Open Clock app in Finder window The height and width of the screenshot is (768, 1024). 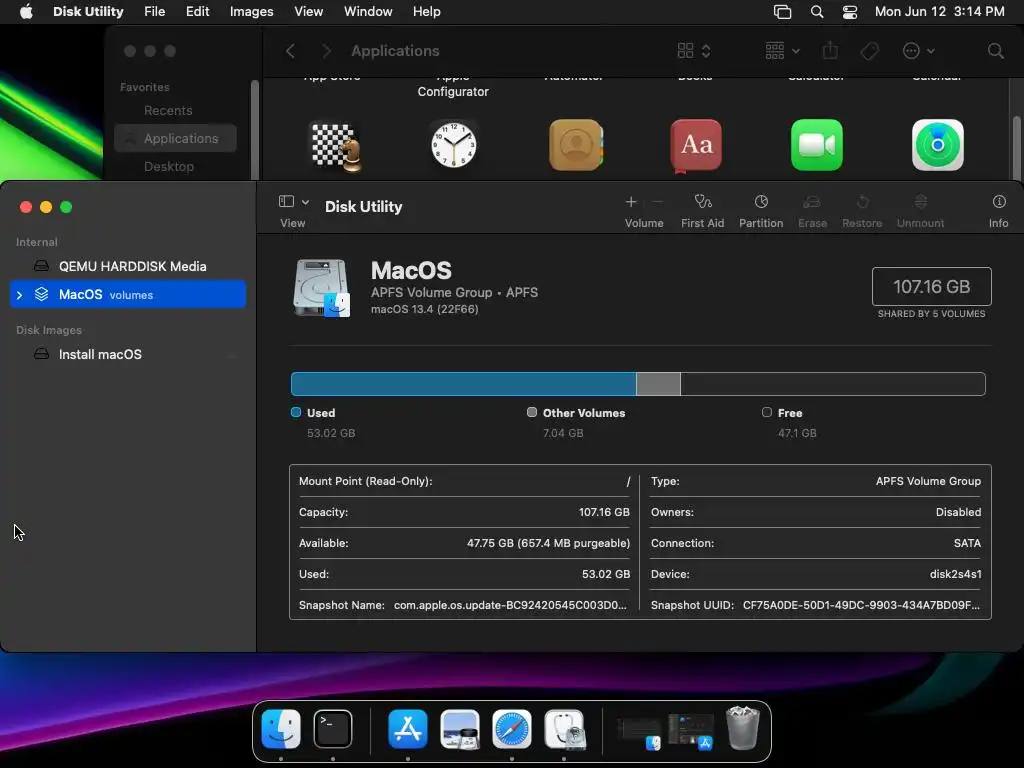(x=453, y=145)
